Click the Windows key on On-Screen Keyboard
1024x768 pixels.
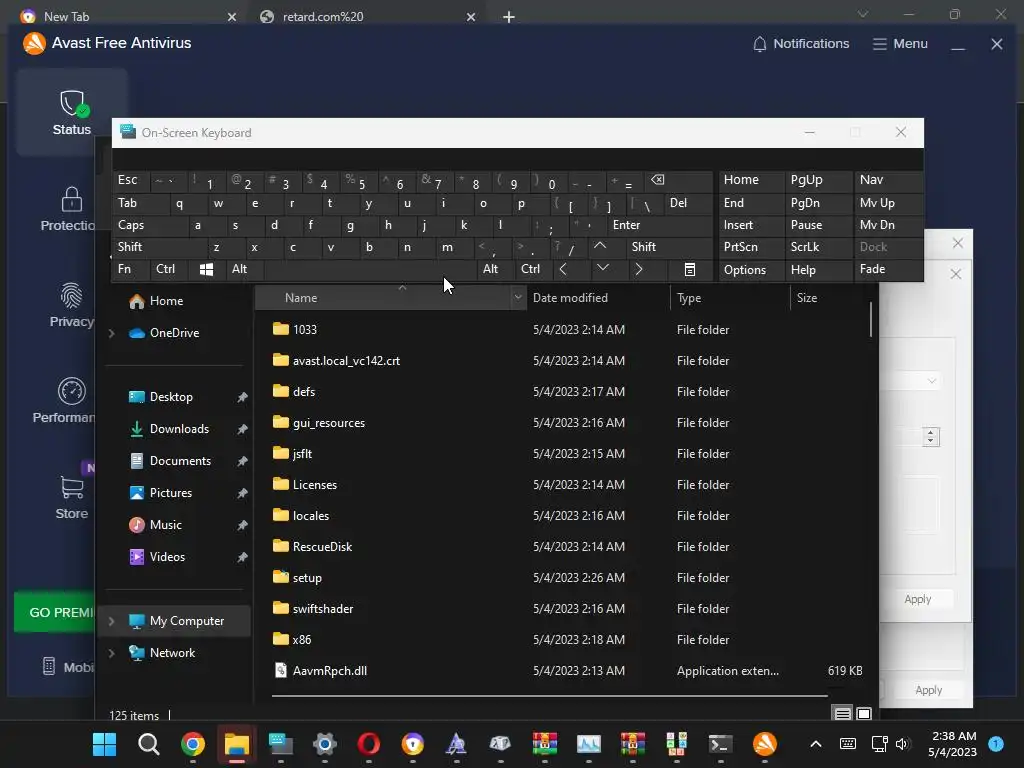click(x=206, y=269)
